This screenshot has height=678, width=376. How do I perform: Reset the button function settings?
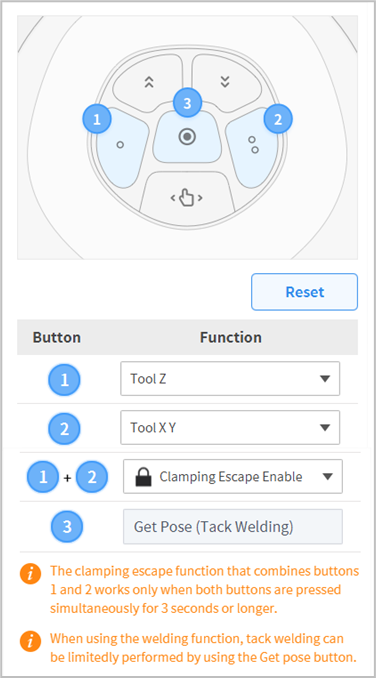pyautogui.click(x=305, y=292)
